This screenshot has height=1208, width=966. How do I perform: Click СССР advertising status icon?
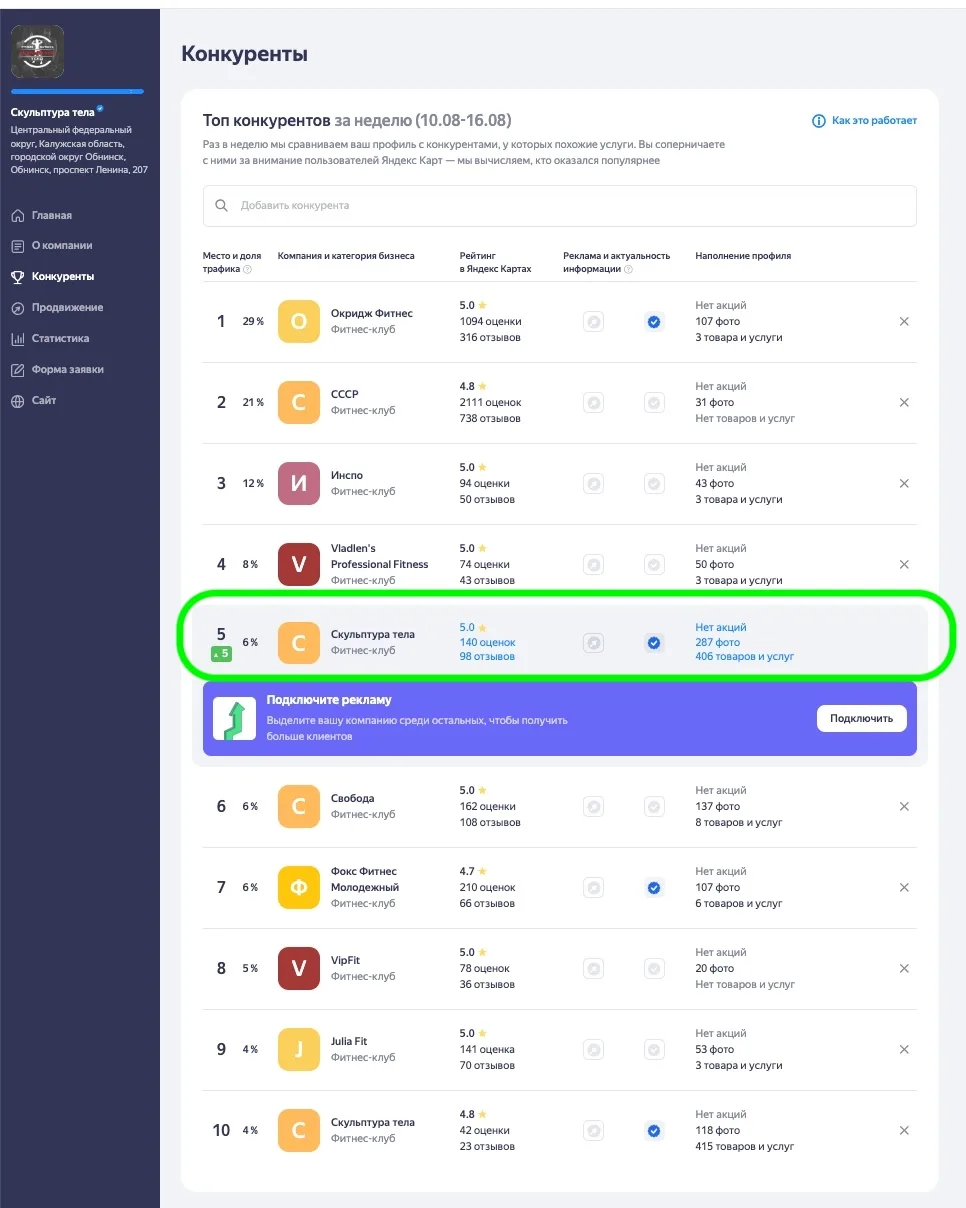594,402
